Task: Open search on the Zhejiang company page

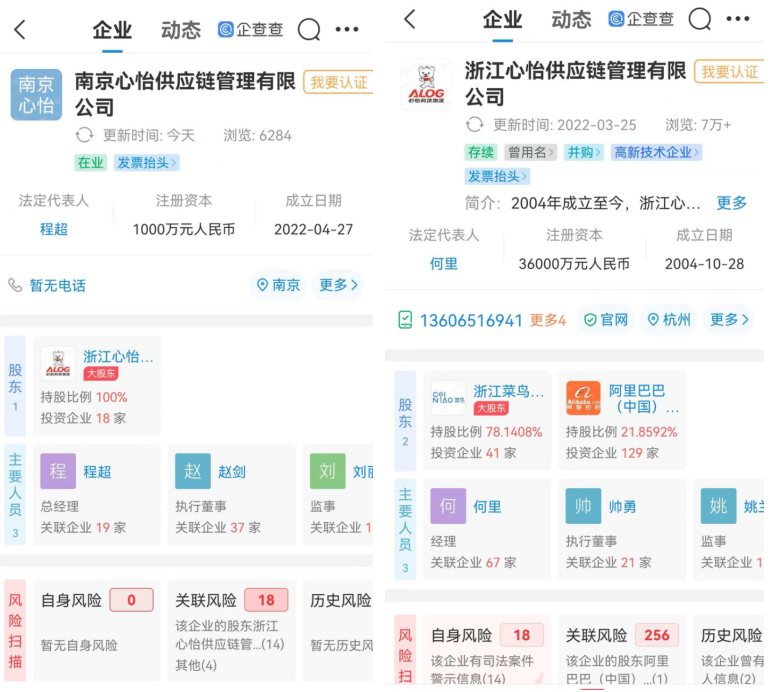Action: point(700,19)
